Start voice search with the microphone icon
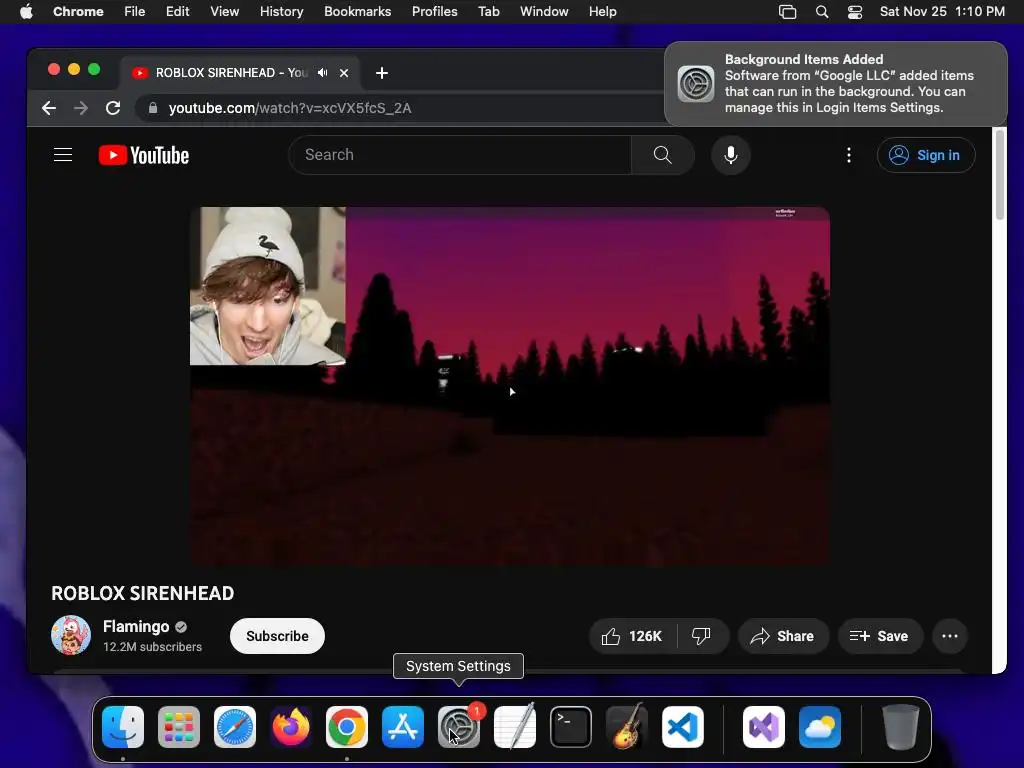 731,155
